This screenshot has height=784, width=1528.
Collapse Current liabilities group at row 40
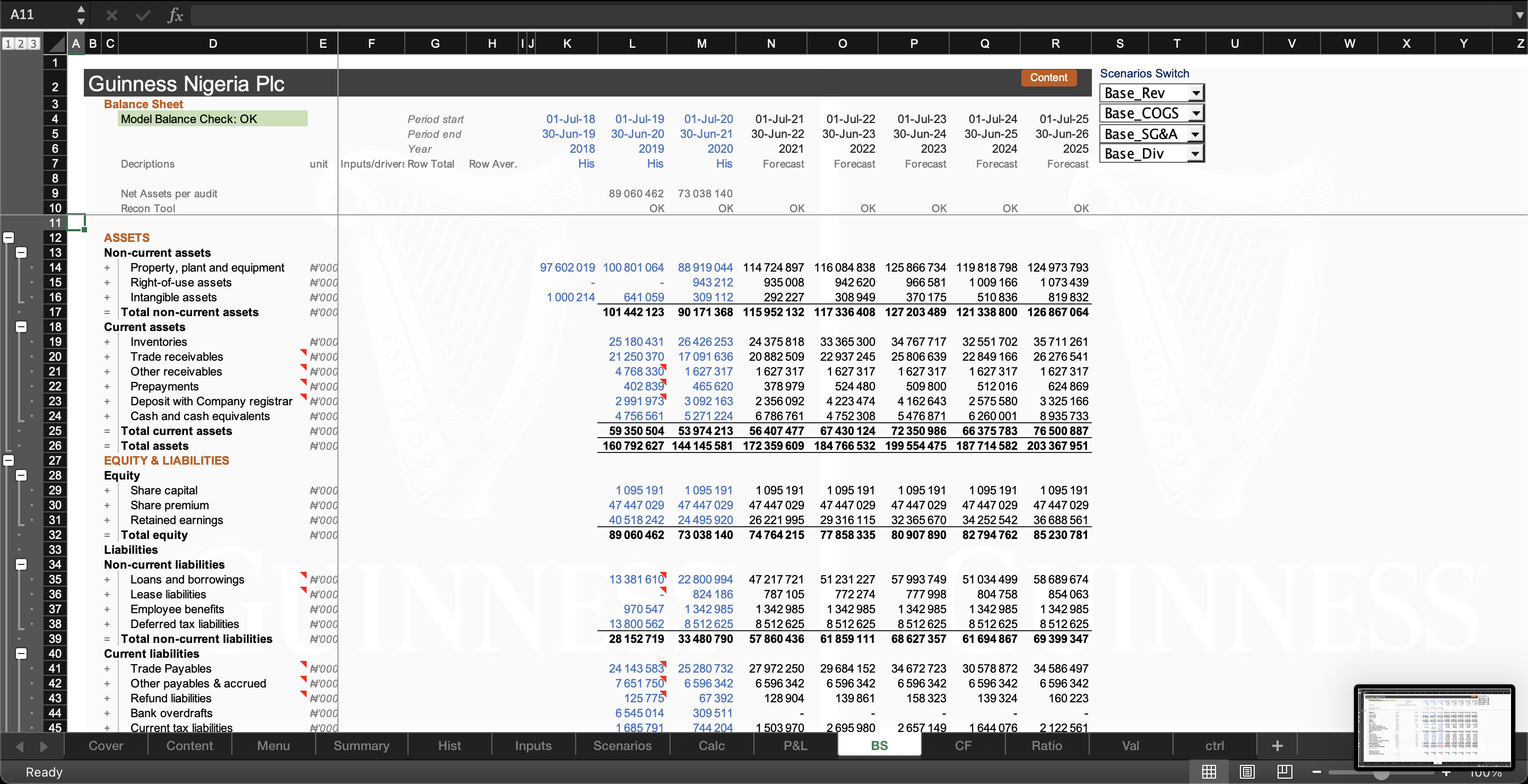pos(21,653)
